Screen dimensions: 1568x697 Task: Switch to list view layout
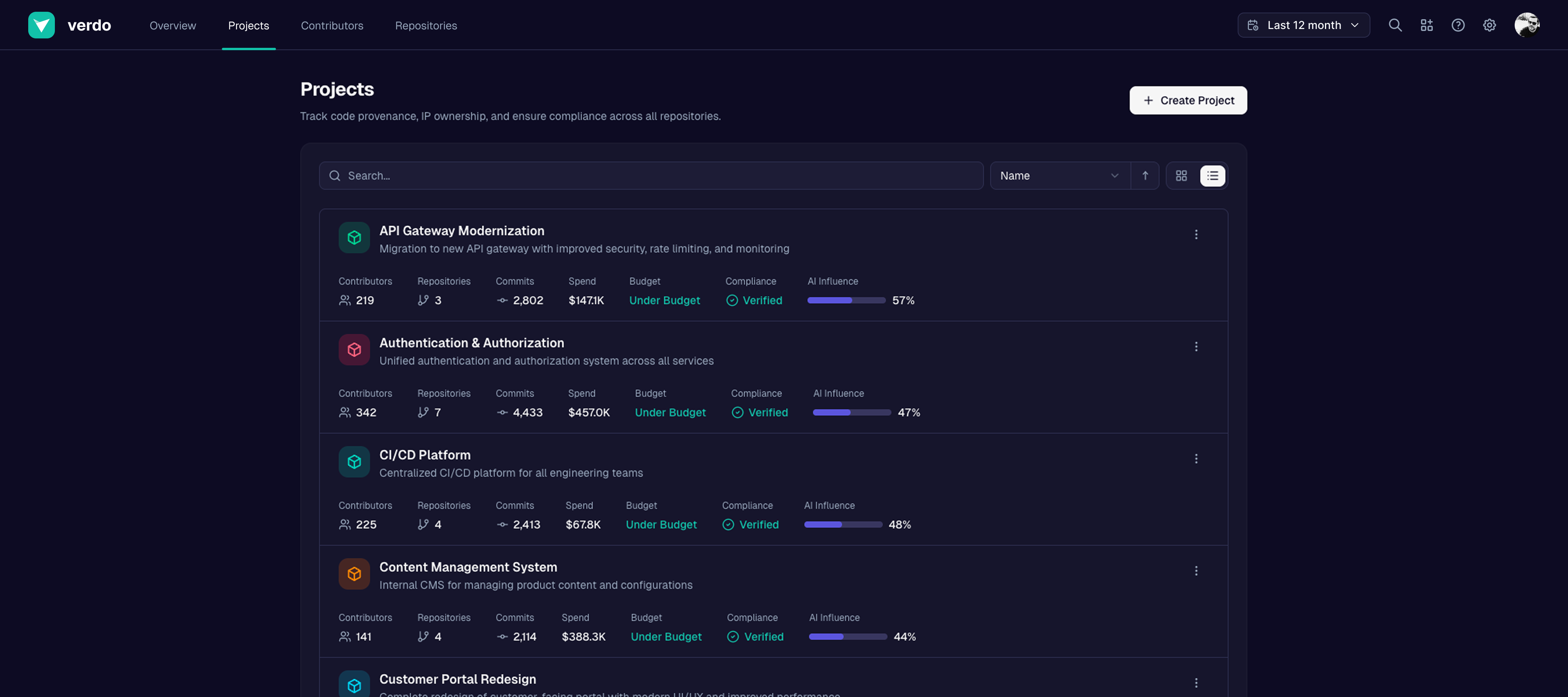(1212, 175)
